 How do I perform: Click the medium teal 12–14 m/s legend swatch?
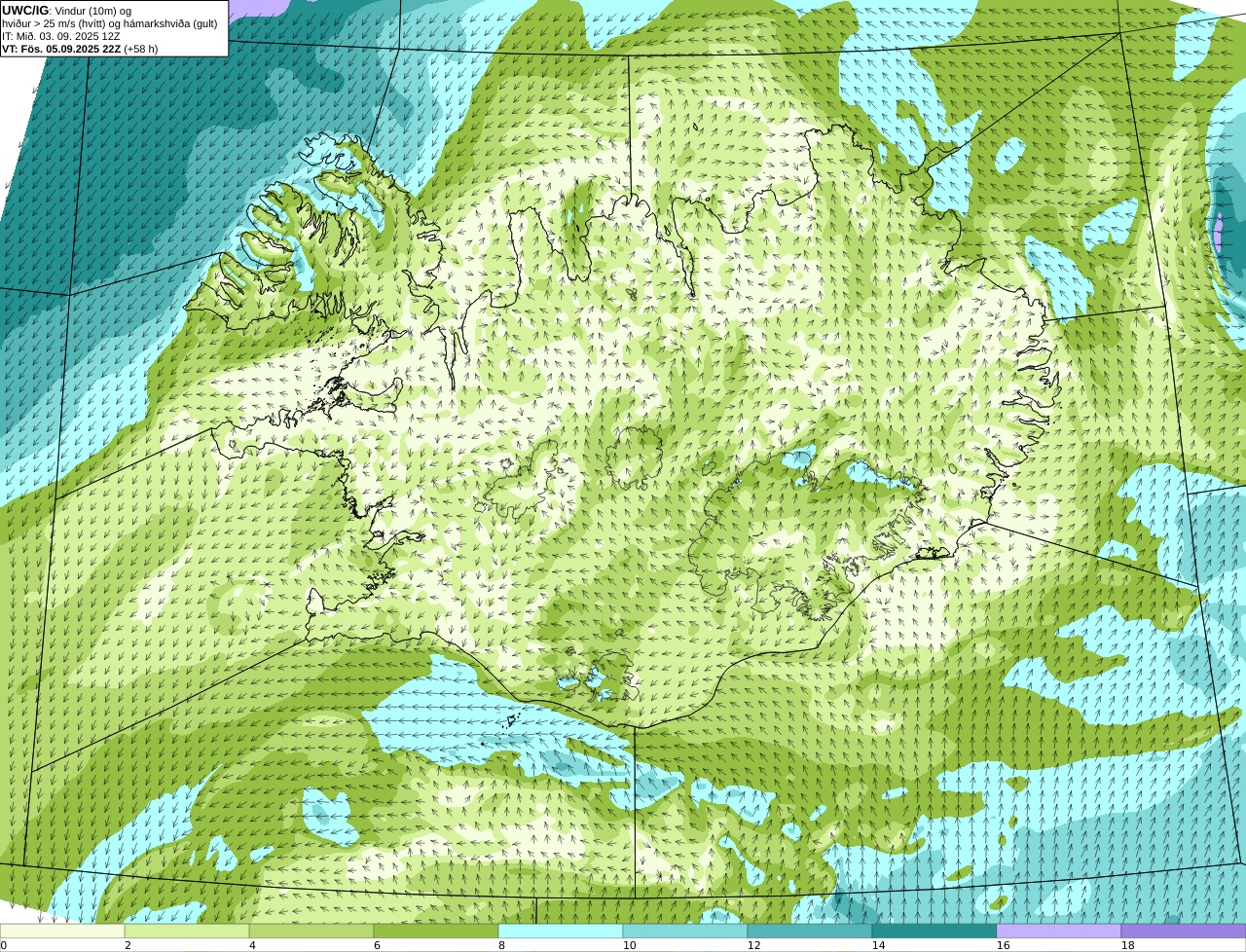pyautogui.click(x=810, y=931)
